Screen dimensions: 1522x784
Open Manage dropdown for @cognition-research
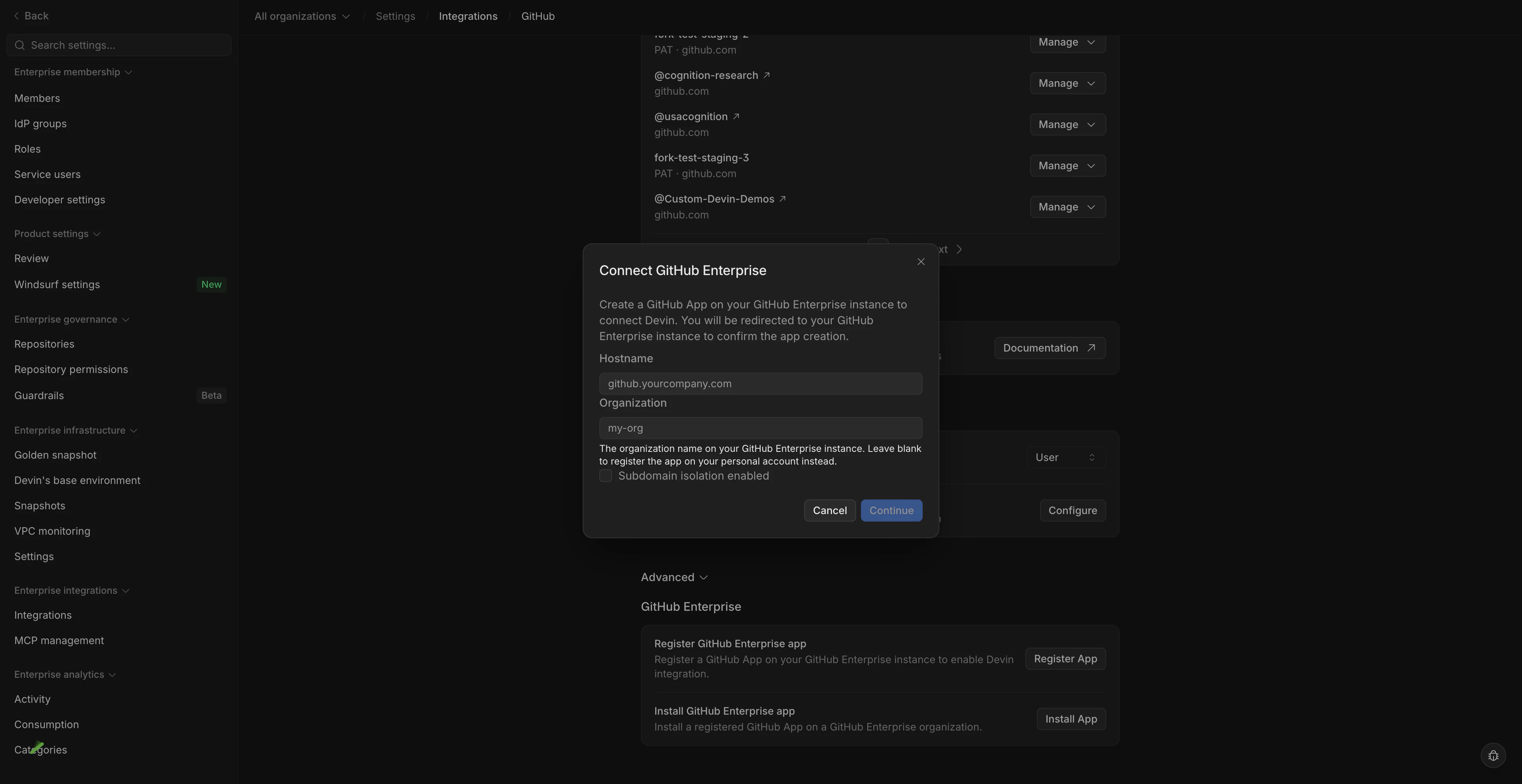(1067, 83)
